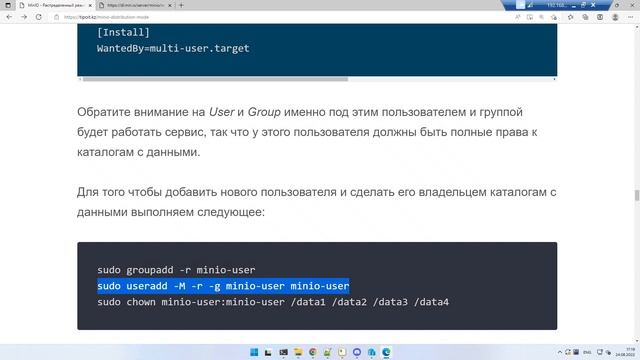Go back with the browser back arrow

[9, 17]
